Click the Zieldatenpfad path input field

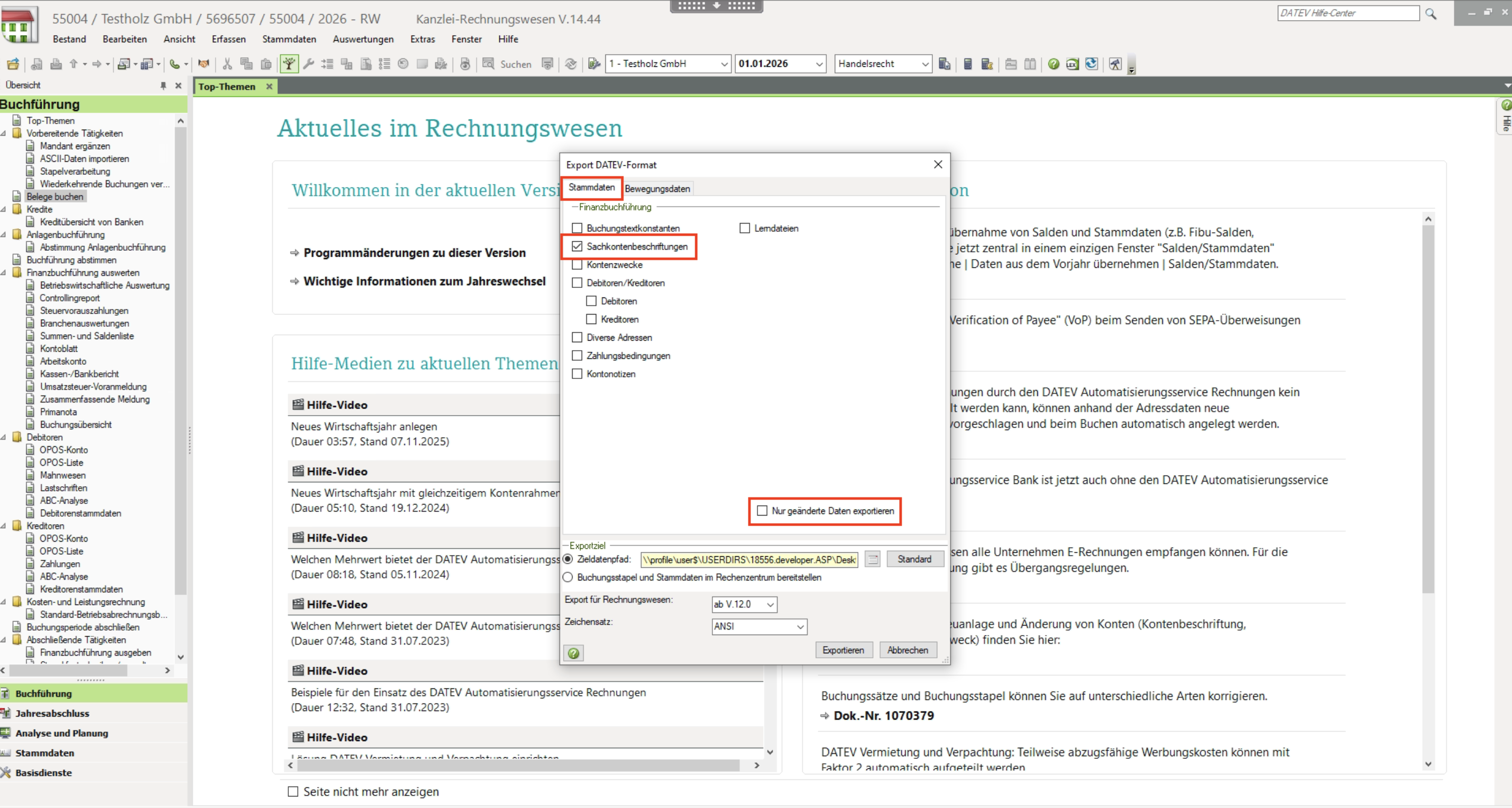point(749,560)
